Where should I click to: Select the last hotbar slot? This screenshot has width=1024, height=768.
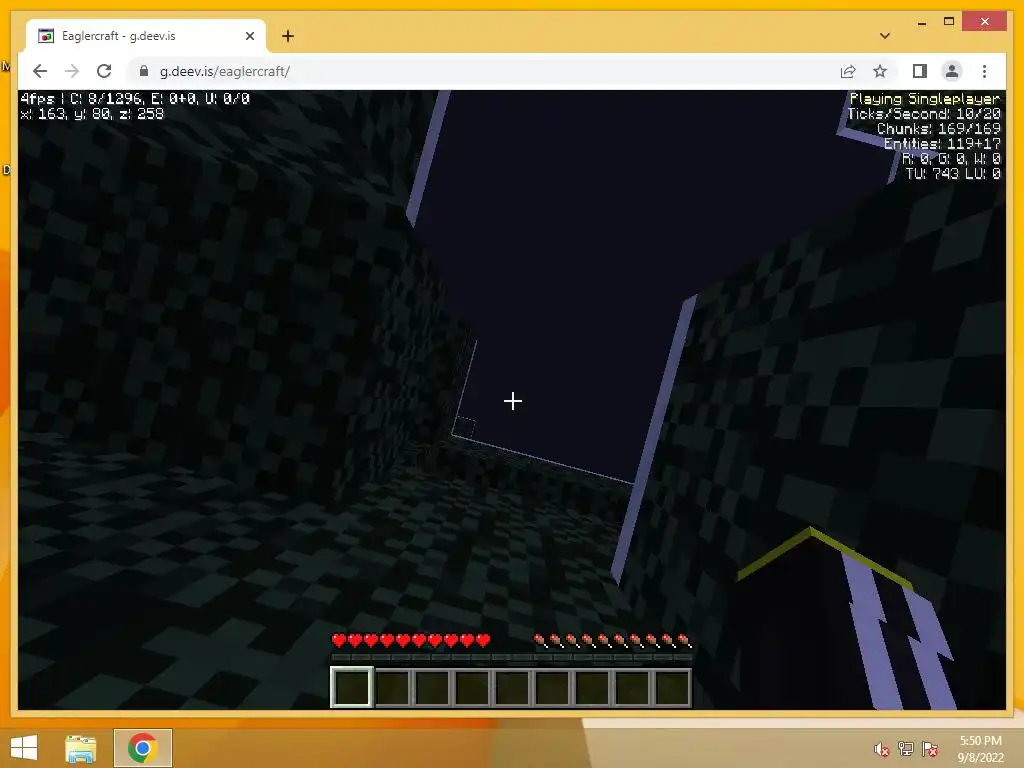(x=672, y=687)
